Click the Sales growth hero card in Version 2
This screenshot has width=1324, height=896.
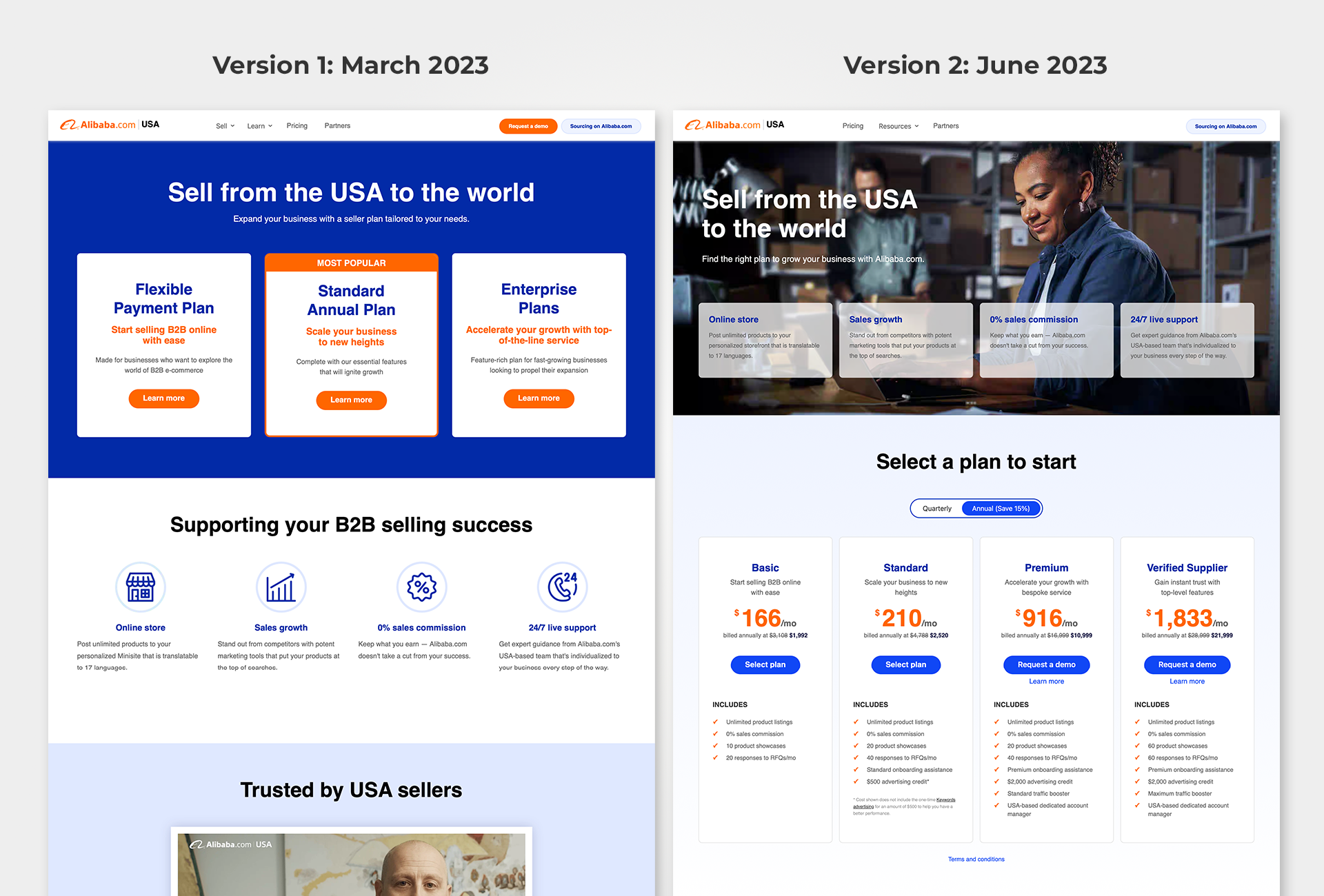[x=906, y=340]
